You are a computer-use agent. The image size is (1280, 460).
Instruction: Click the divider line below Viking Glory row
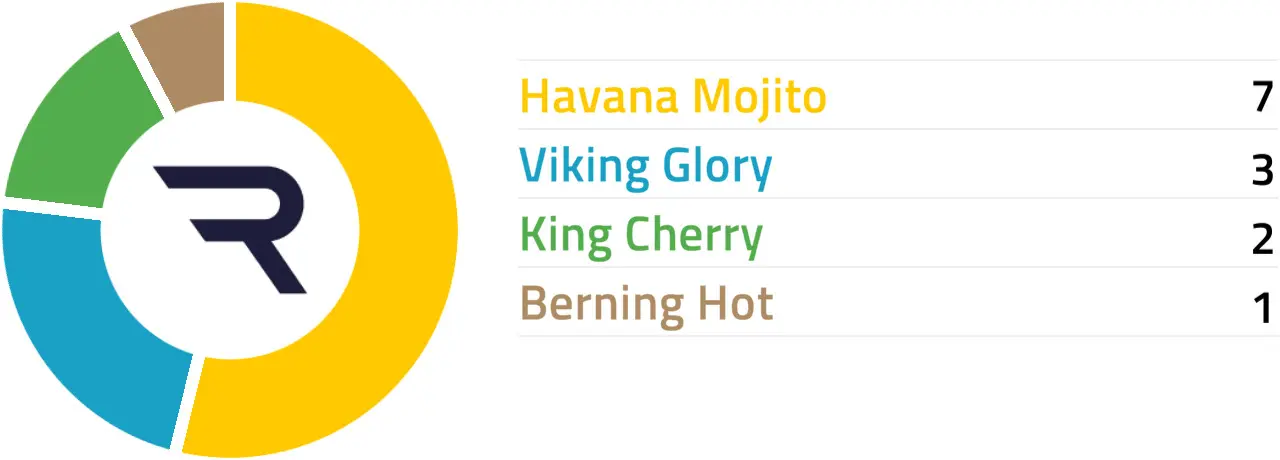(899, 198)
